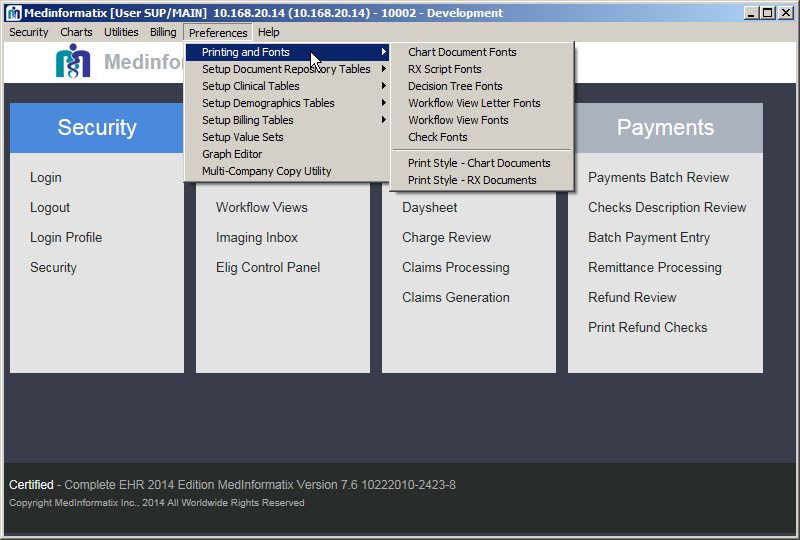Expand Setup Billing Tables submenu
The image size is (800, 540).
pyautogui.click(x=287, y=120)
